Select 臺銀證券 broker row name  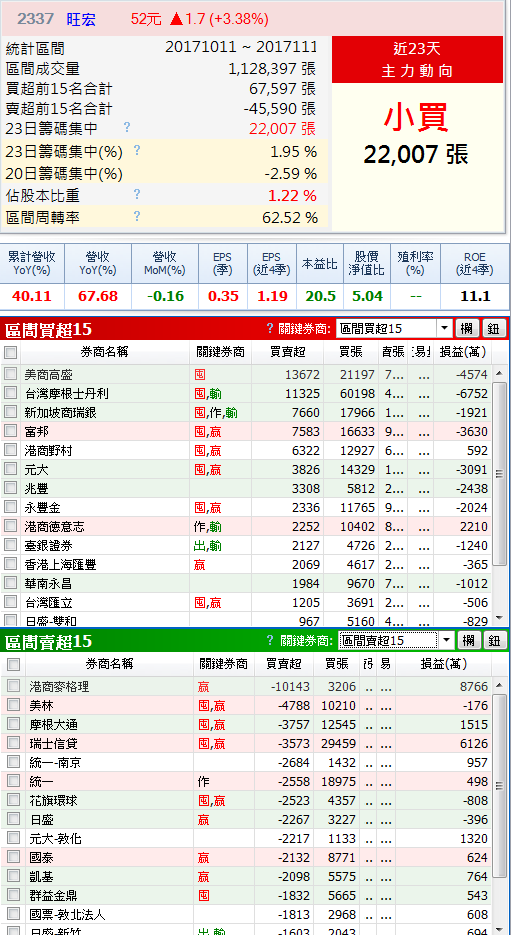(x=48, y=546)
